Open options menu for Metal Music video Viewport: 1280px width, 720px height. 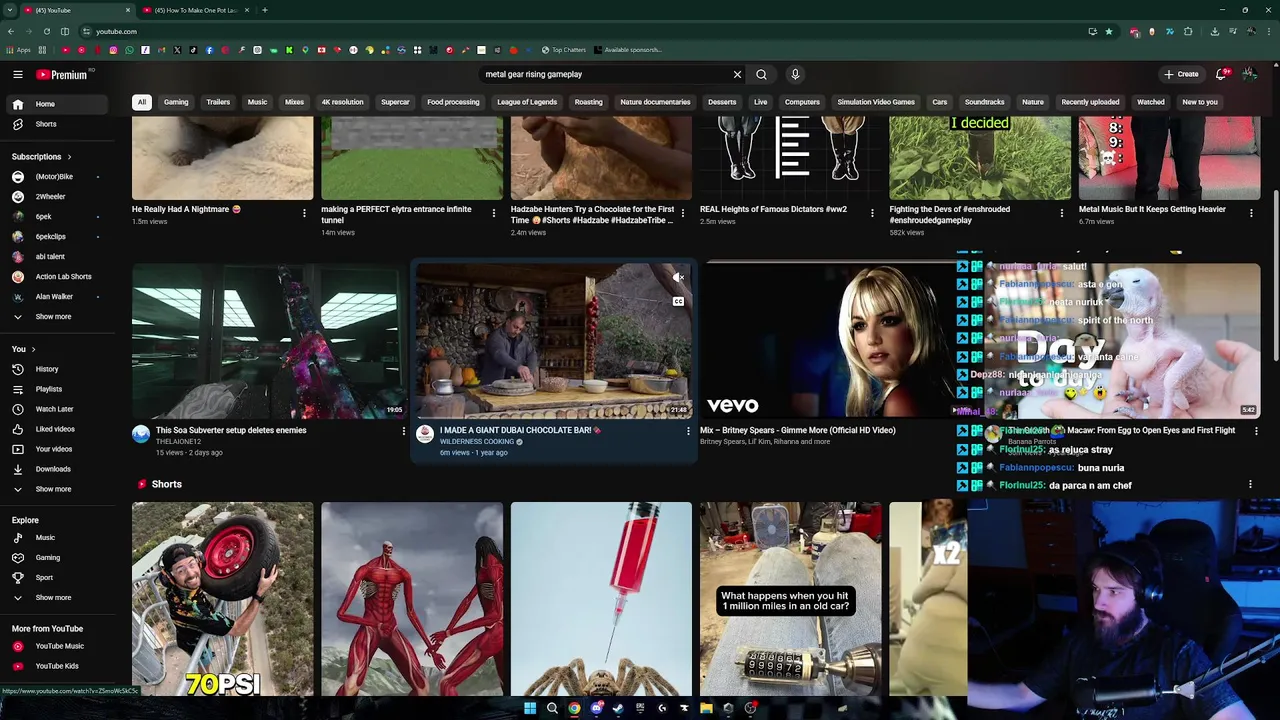tap(1251, 213)
